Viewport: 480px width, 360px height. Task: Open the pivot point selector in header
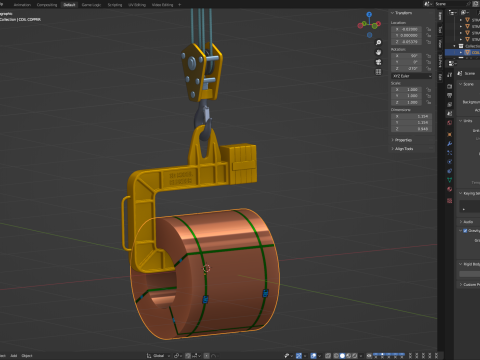[178, 356]
